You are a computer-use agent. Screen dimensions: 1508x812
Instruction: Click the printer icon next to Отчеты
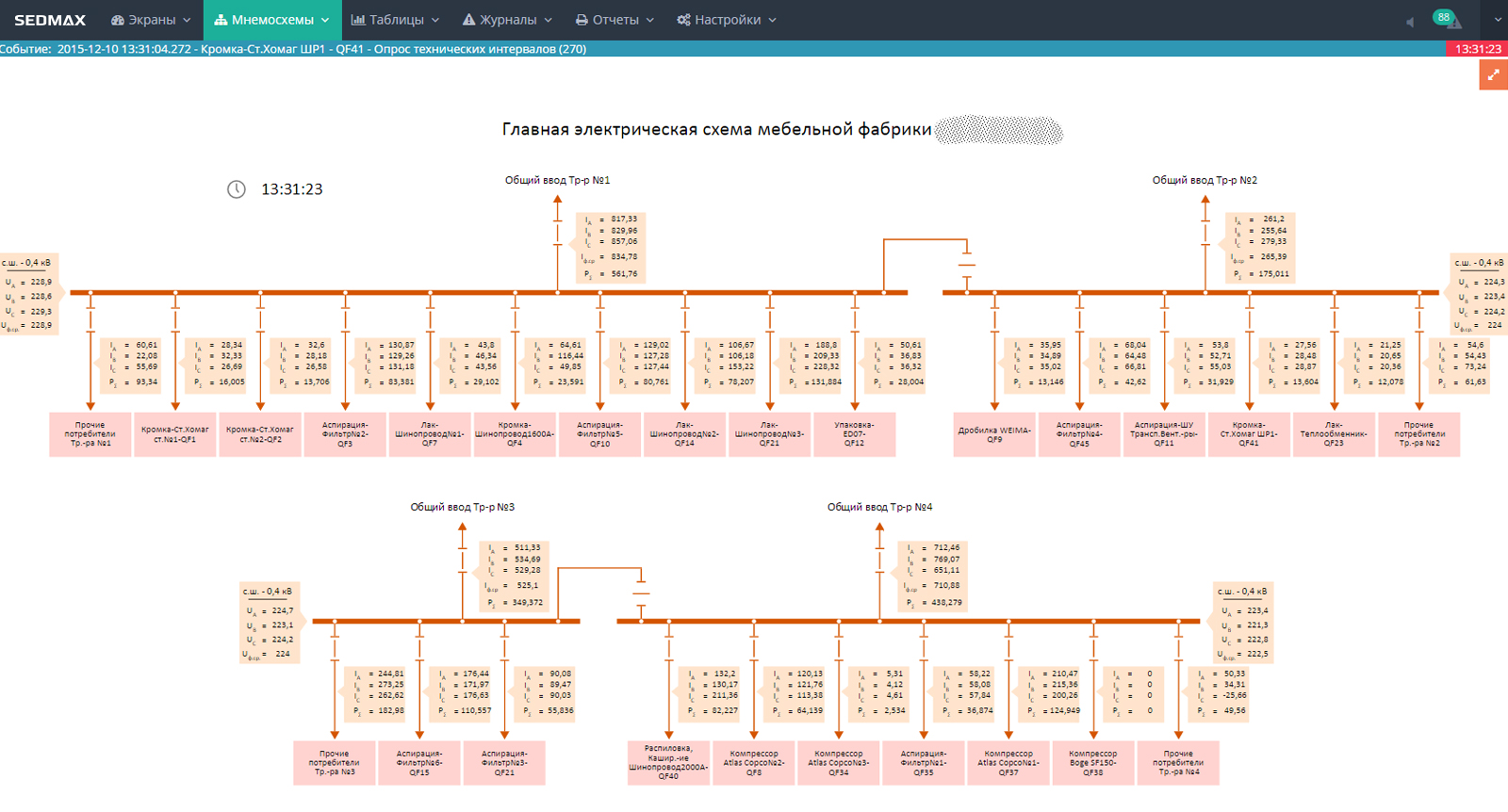point(582,20)
